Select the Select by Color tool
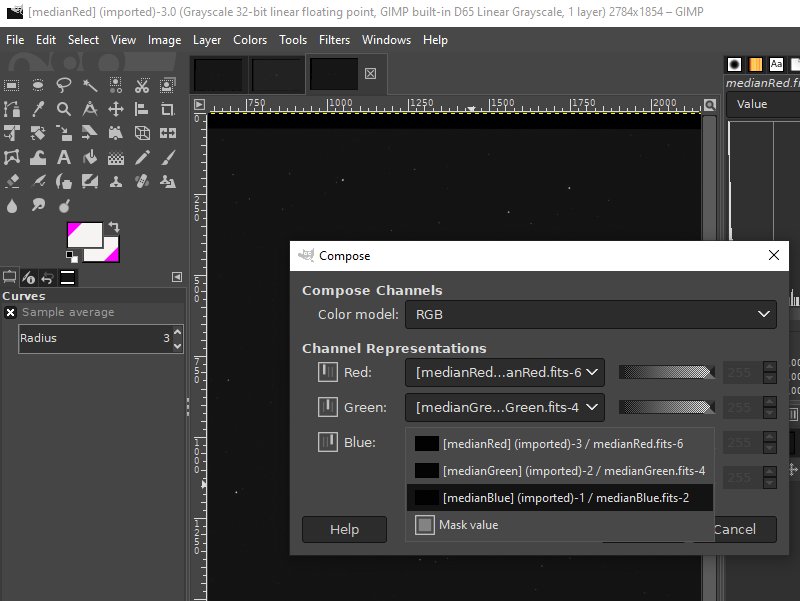This screenshot has width=800, height=601. (x=116, y=85)
